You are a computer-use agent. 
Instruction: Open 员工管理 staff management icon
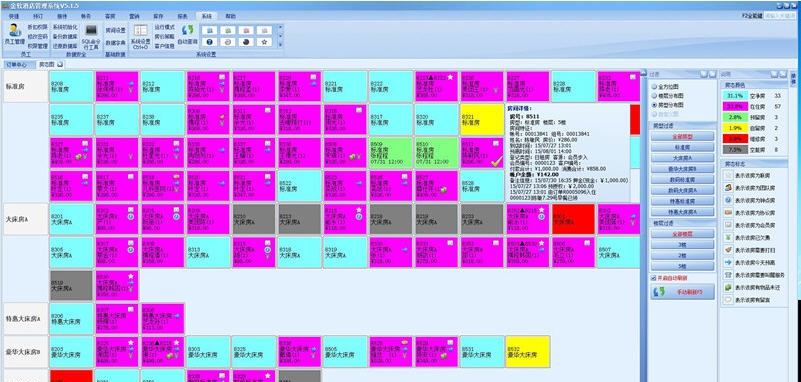coord(14,34)
